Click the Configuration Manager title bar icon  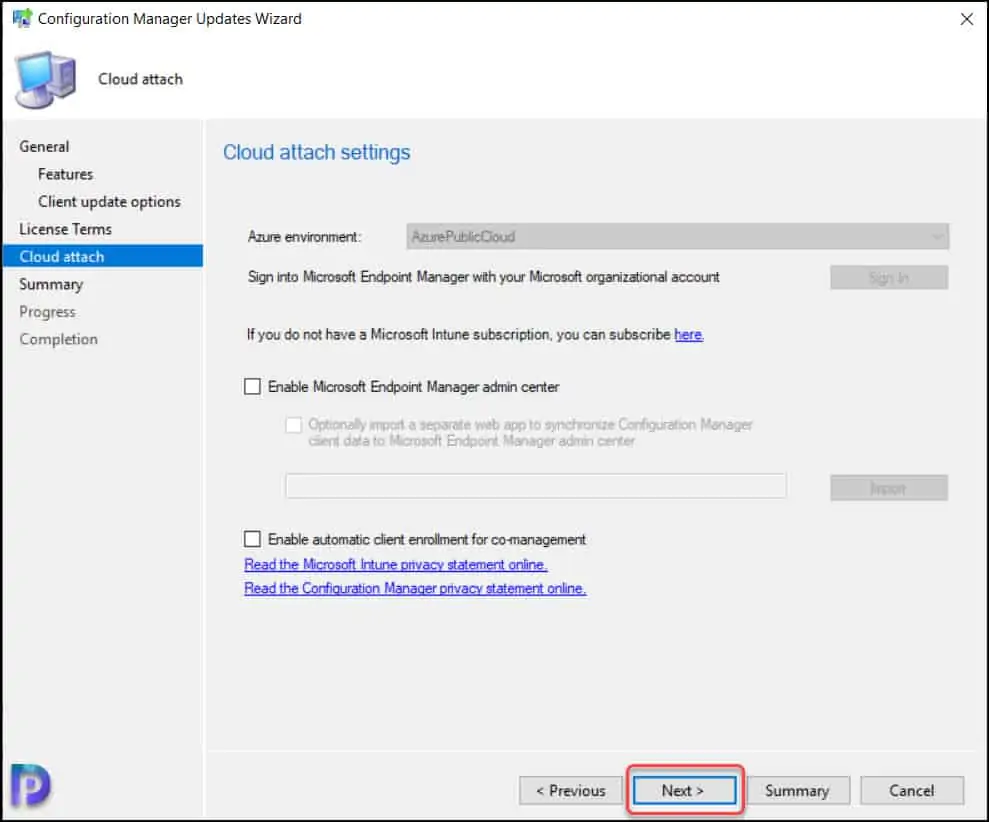coord(21,18)
